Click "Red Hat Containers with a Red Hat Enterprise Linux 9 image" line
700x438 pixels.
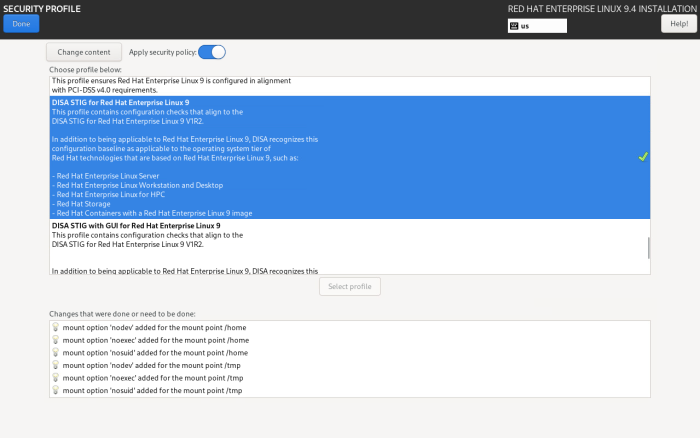(154, 213)
